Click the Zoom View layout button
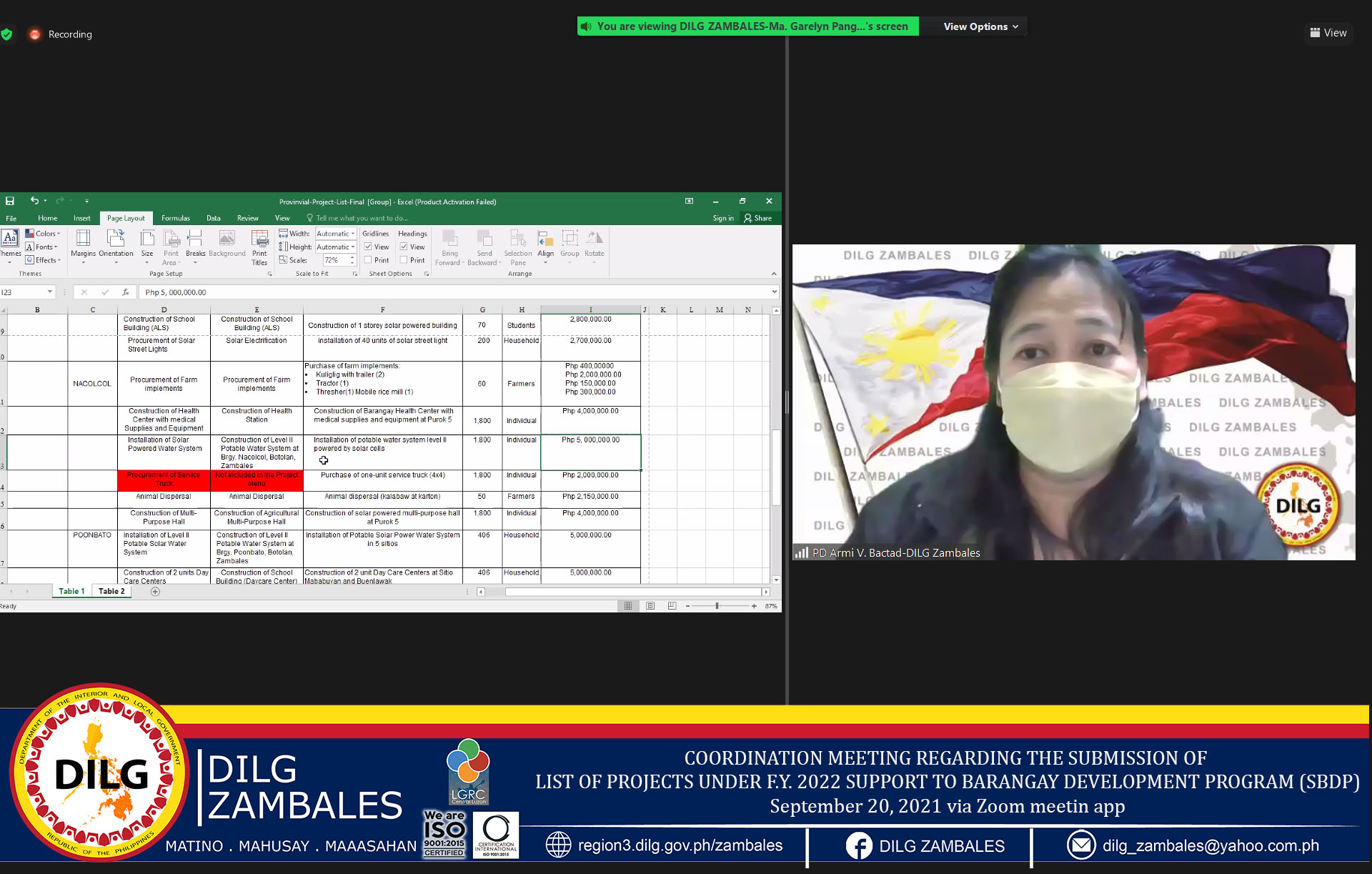This screenshot has width=1372, height=874. tap(1328, 32)
